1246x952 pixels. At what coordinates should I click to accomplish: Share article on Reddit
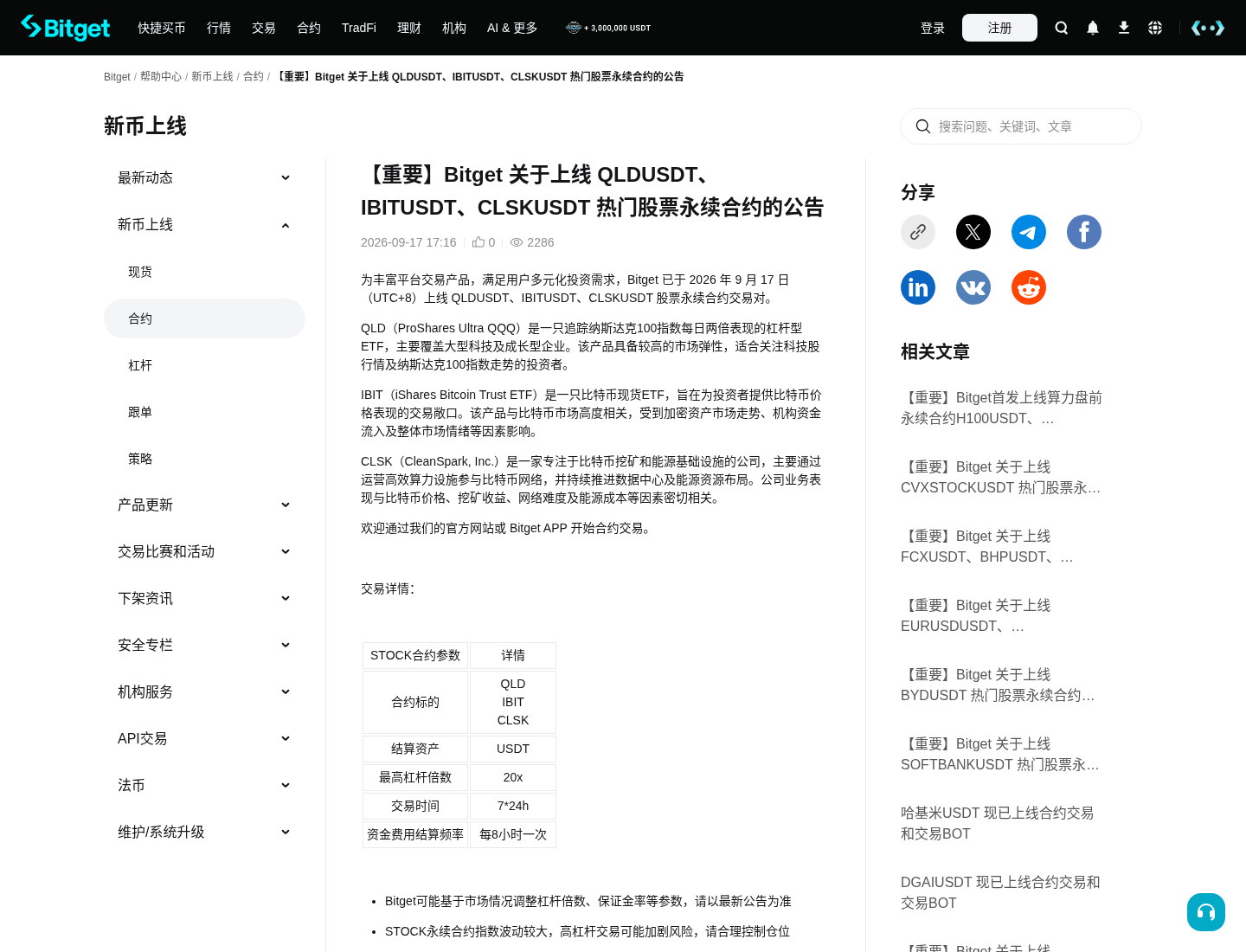click(x=1029, y=287)
